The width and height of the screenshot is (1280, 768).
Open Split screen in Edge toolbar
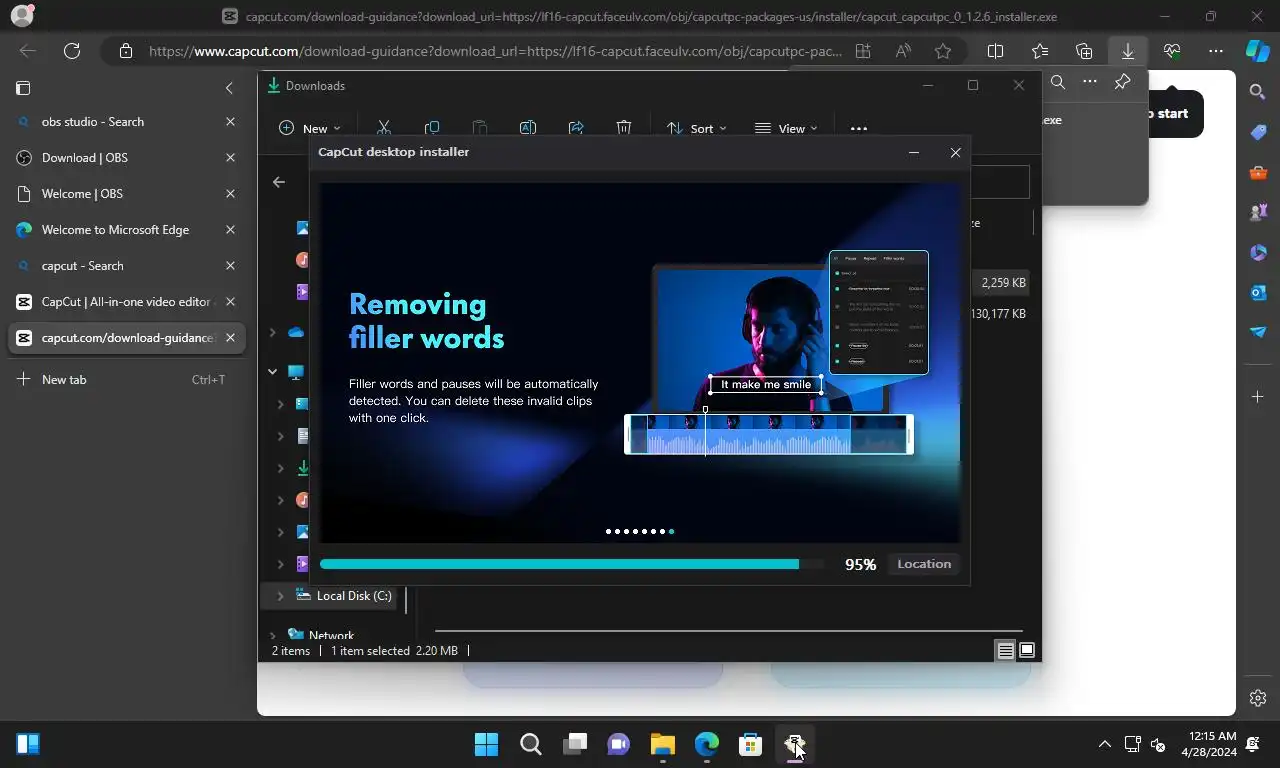click(996, 51)
